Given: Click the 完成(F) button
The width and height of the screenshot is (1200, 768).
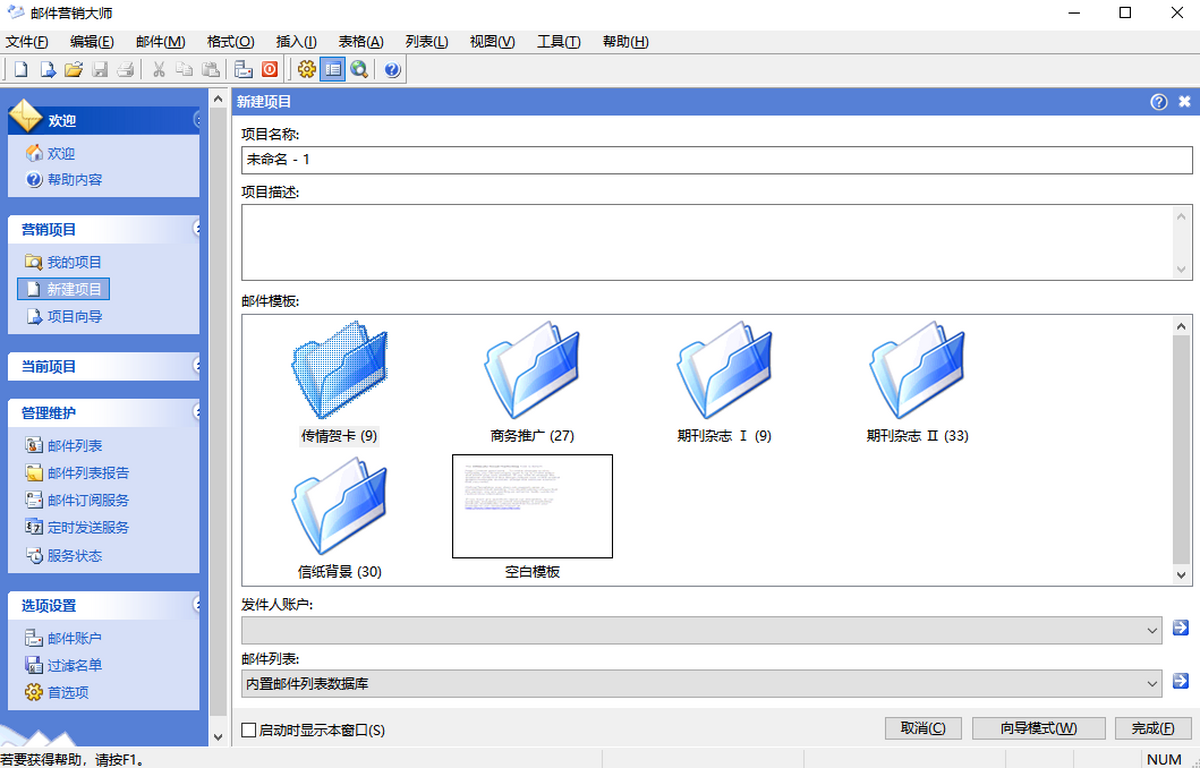Looking at the screenshot, I should tap(1154, 728).
